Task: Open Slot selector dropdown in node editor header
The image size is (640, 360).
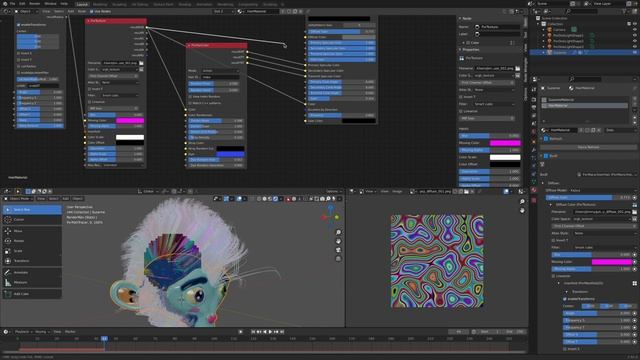Action: pos(224,11)
